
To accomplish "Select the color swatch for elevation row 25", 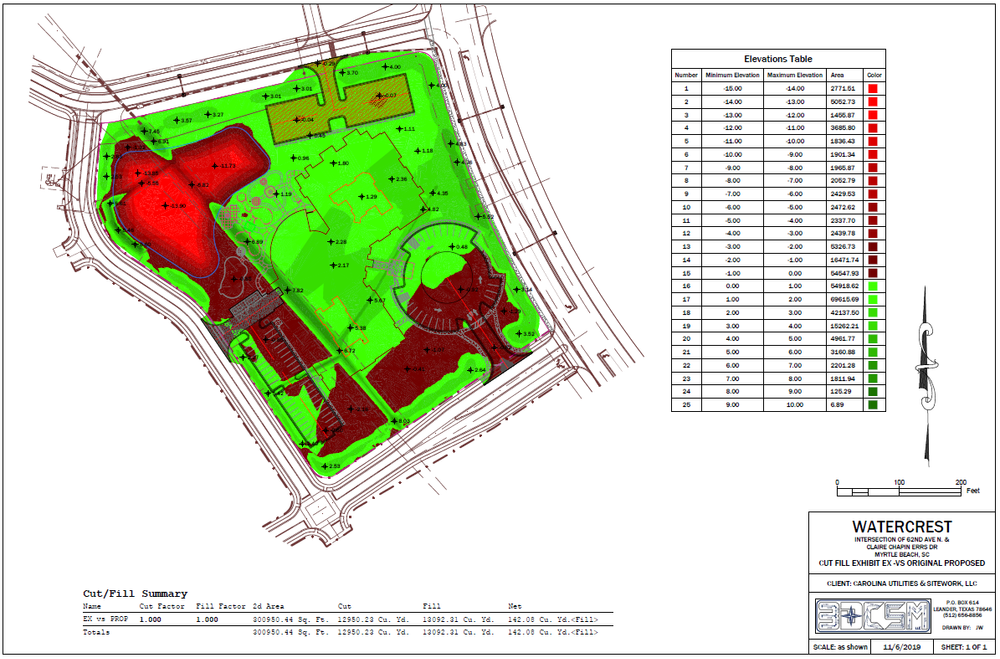I will click(x=873, y=404).
